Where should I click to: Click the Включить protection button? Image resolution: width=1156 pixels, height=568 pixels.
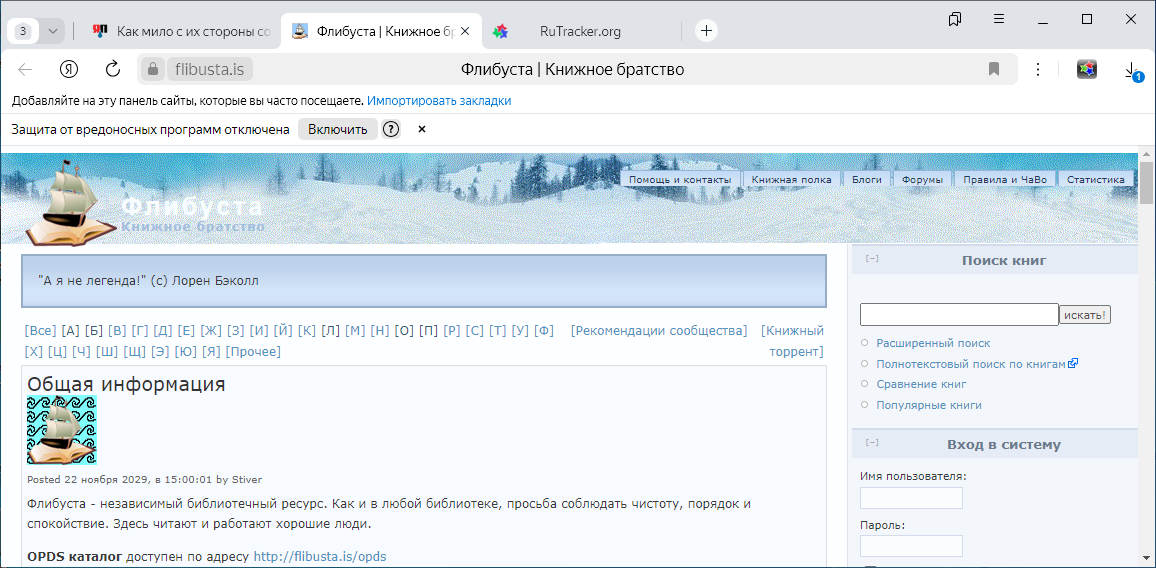pyautogui.click(x=338, y=130)
